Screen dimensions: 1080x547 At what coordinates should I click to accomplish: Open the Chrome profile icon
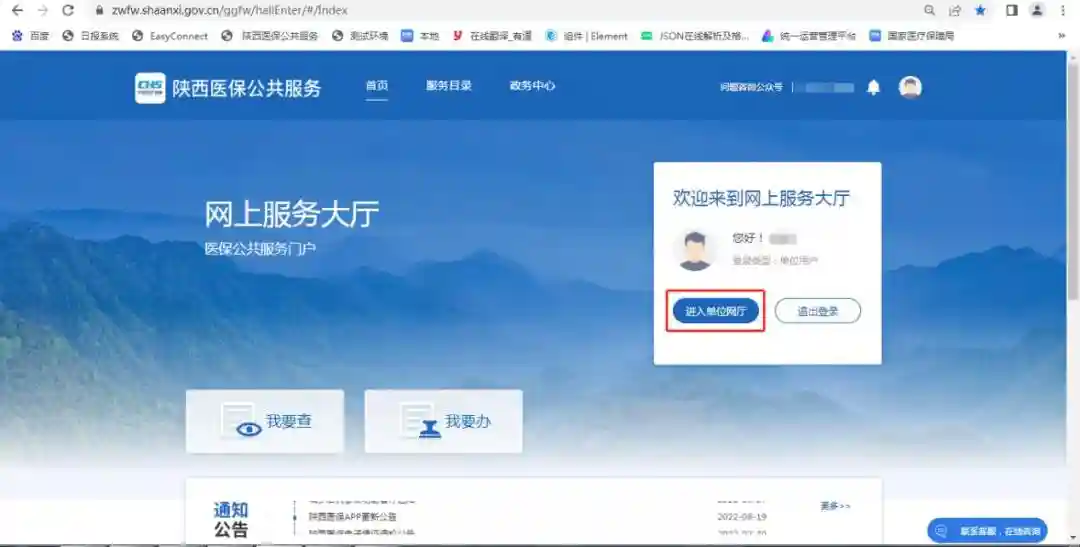click(x=1037, y=10)
